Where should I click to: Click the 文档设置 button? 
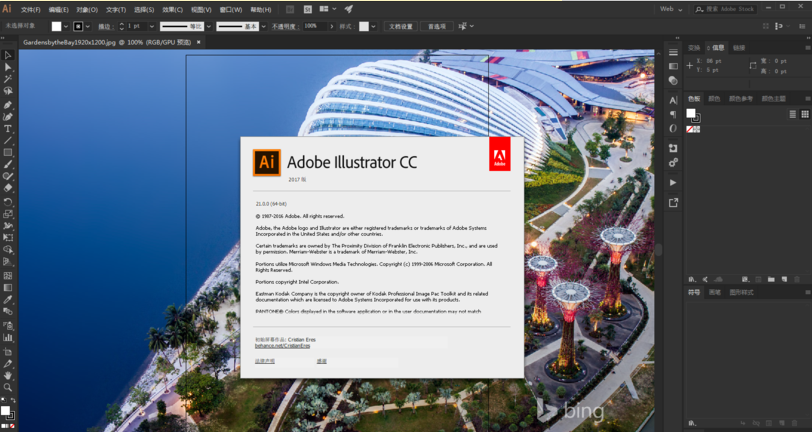point(401,26)
